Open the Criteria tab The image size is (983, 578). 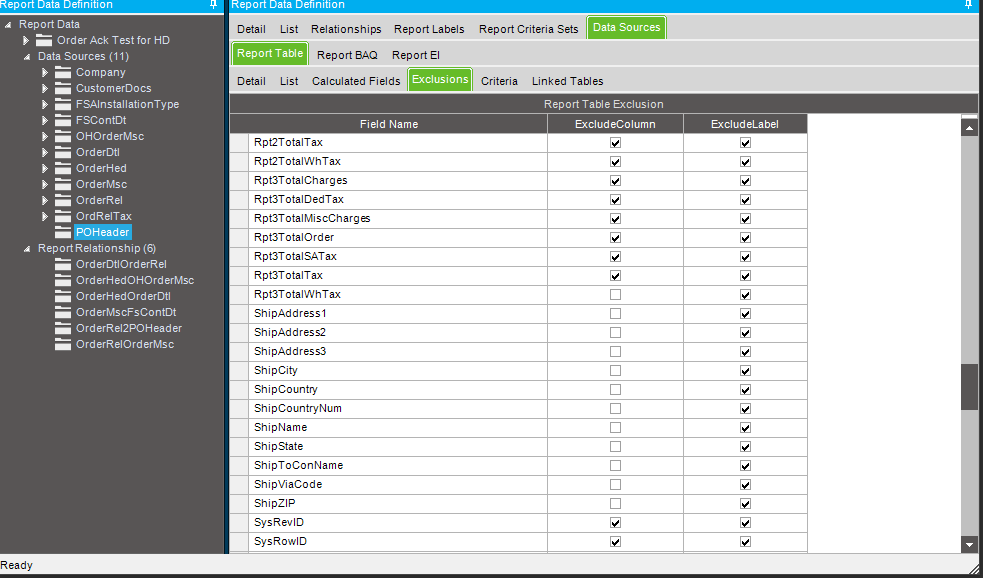499,81
